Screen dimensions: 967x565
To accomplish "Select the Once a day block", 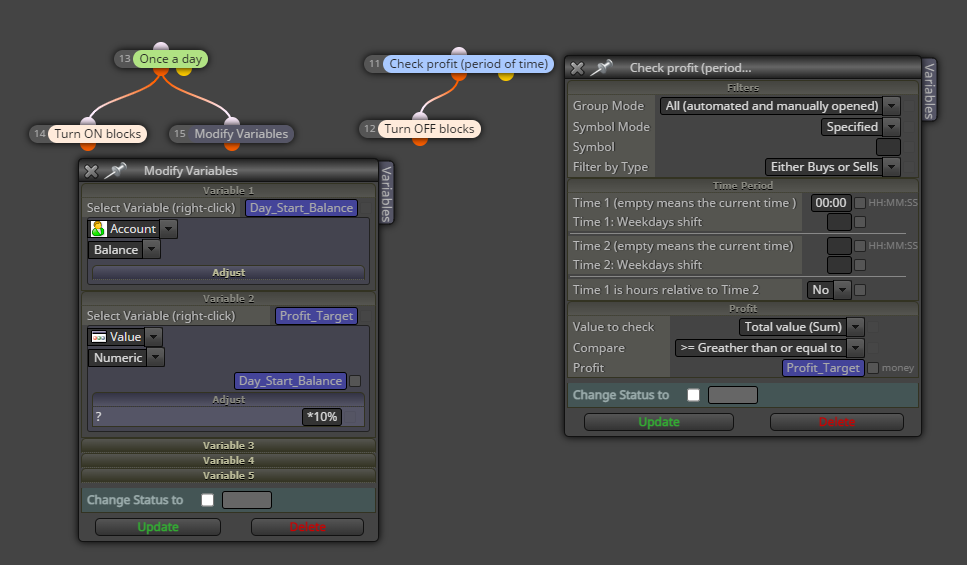I will pyautogui.click(x=171, y=59).
